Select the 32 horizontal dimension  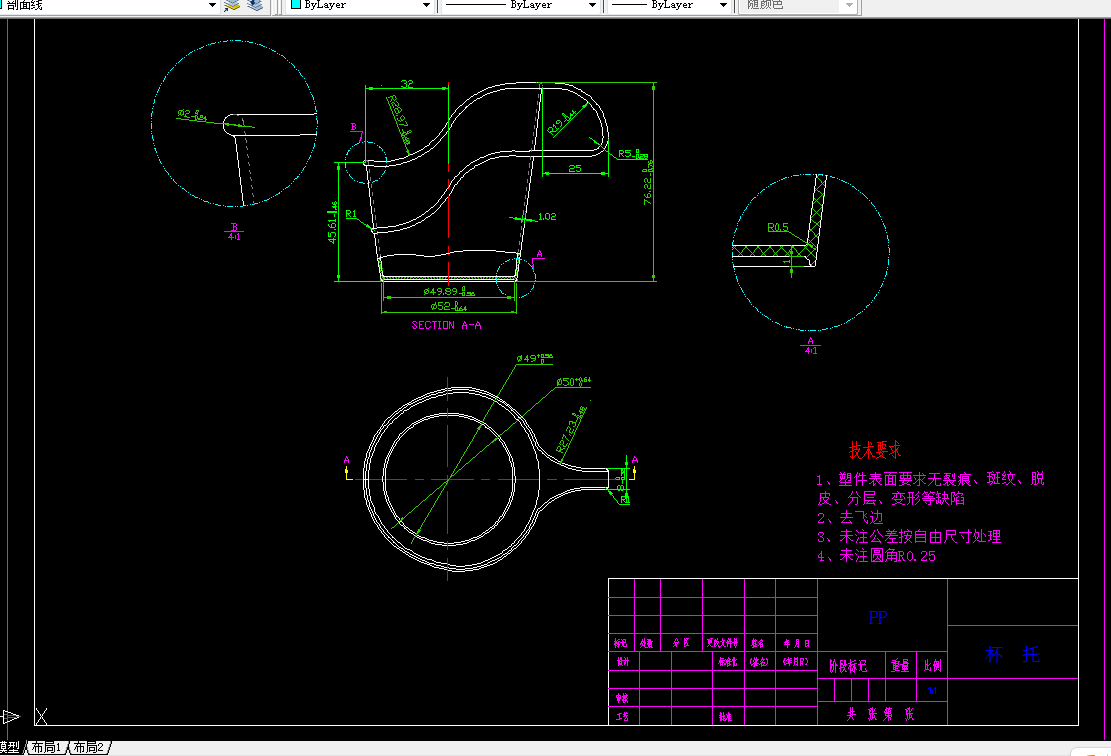point(407,84)
